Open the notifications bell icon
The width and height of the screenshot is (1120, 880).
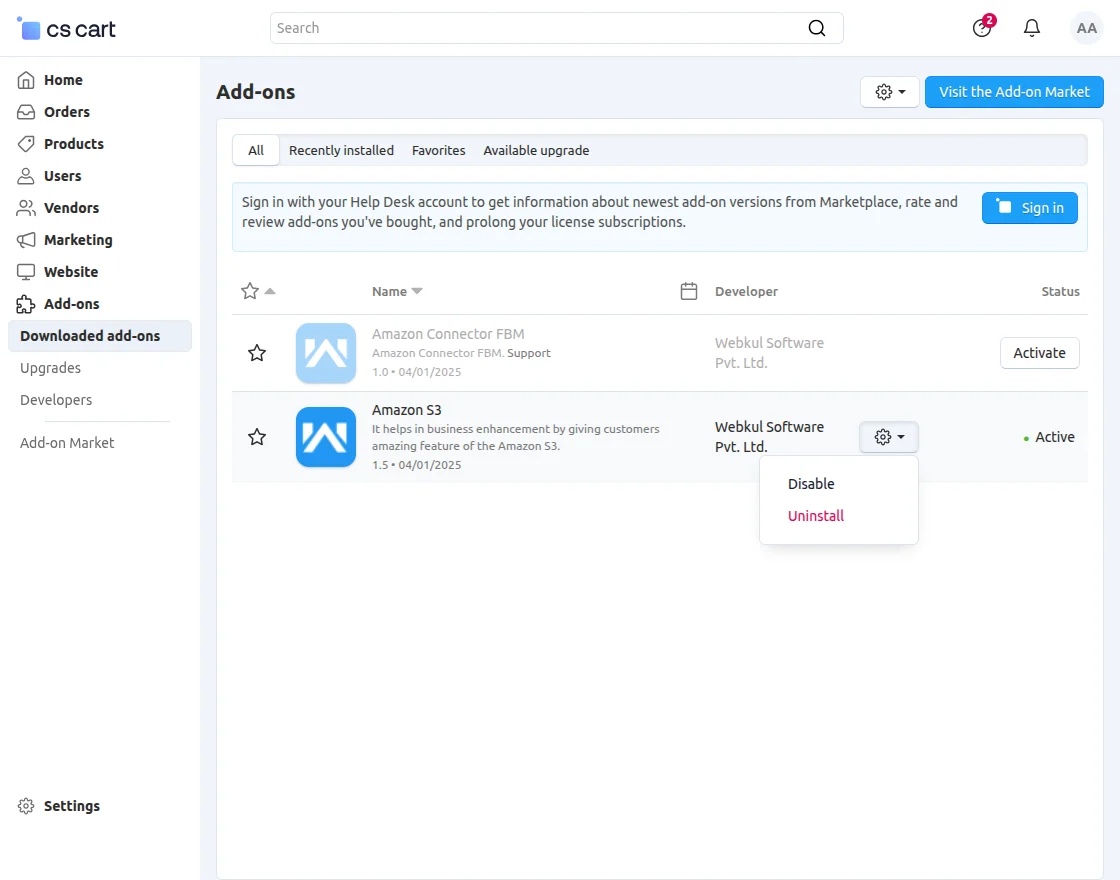pos(1032,28)
